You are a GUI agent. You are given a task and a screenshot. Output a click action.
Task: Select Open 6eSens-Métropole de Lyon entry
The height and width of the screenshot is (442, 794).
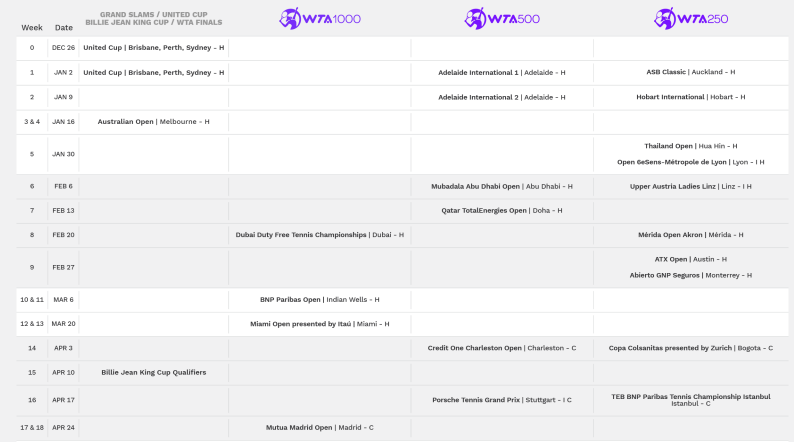point(691,162)
